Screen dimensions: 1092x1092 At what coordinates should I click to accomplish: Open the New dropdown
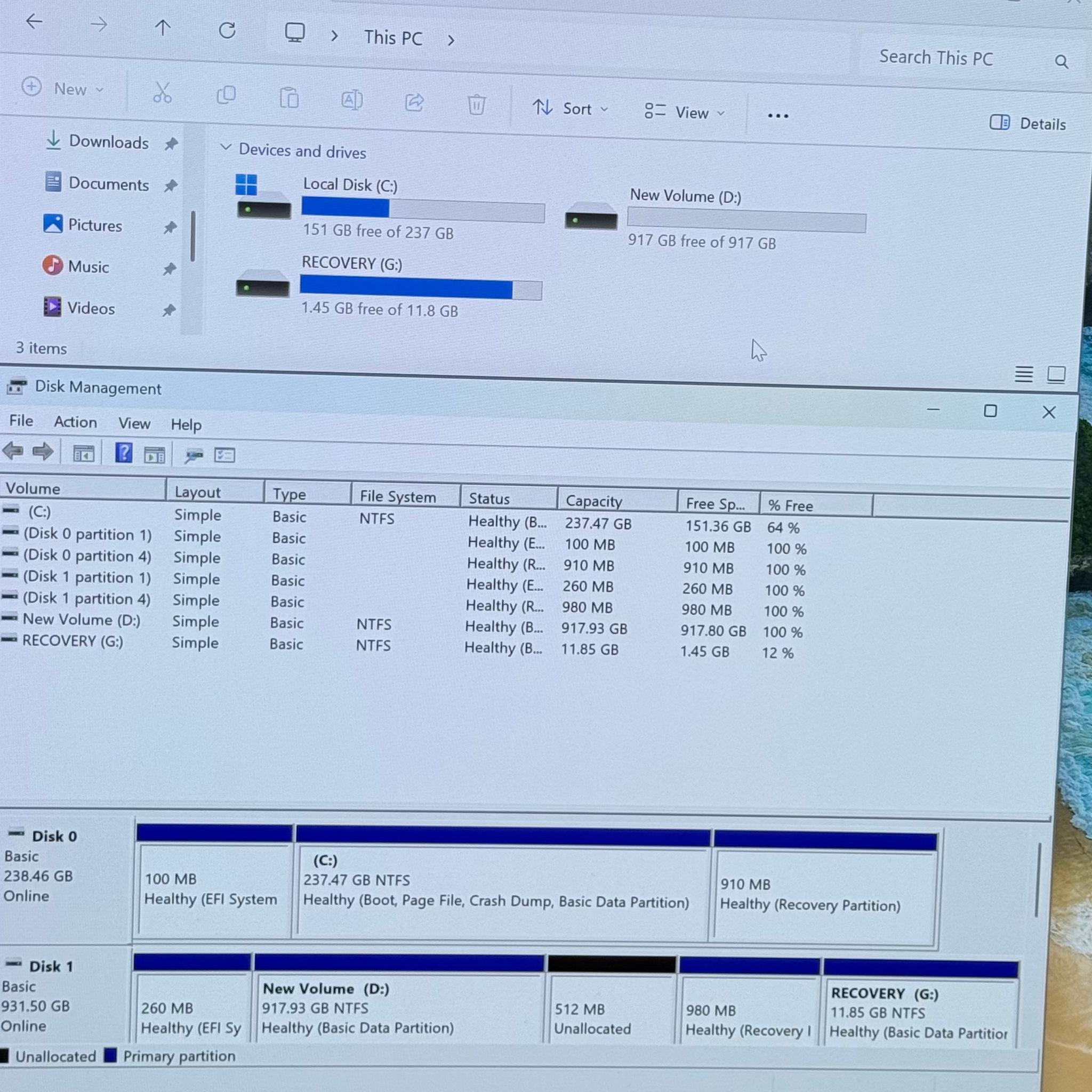(x=63, y=88)
